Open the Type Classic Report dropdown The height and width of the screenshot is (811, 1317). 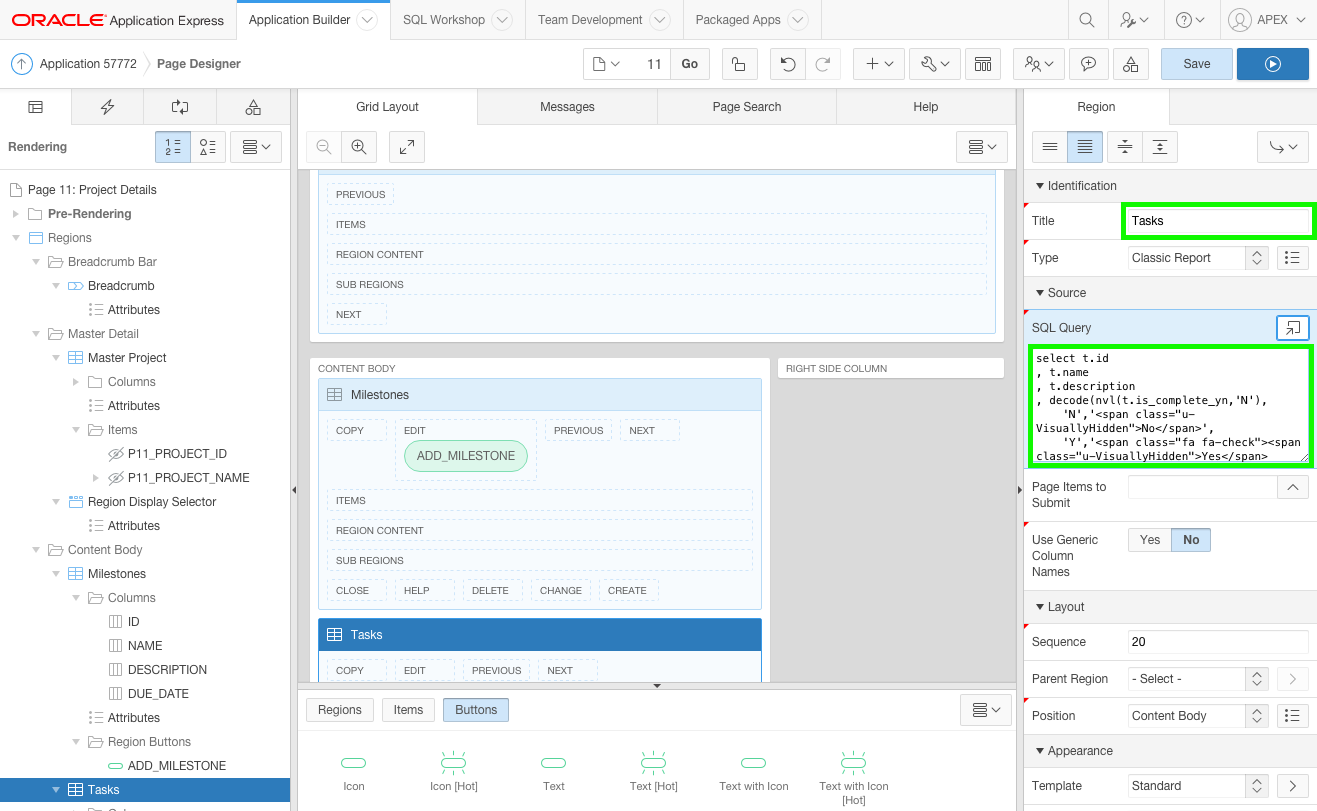(x=1198, y=258)
